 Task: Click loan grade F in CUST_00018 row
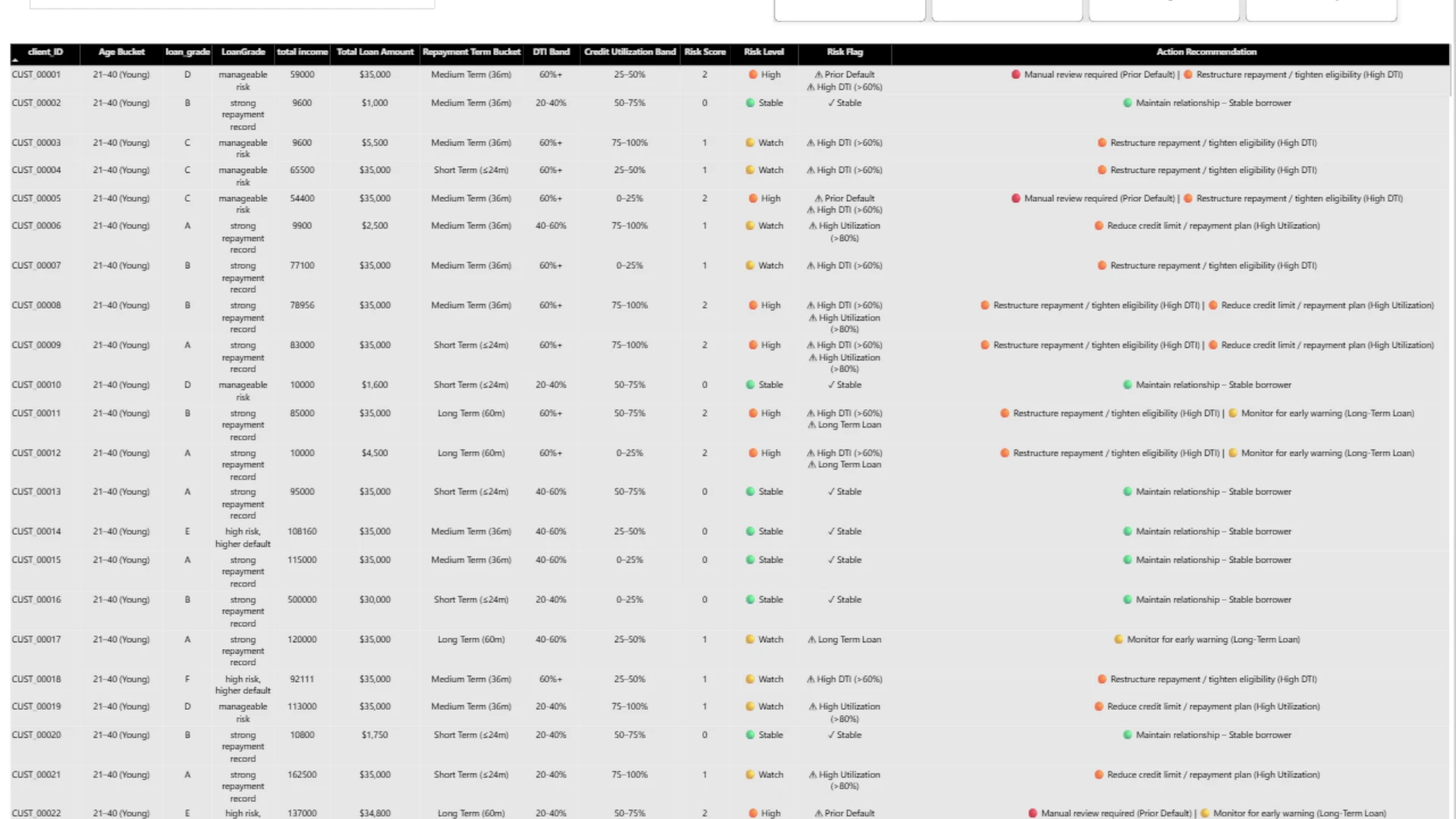click(x=187, y=679)
